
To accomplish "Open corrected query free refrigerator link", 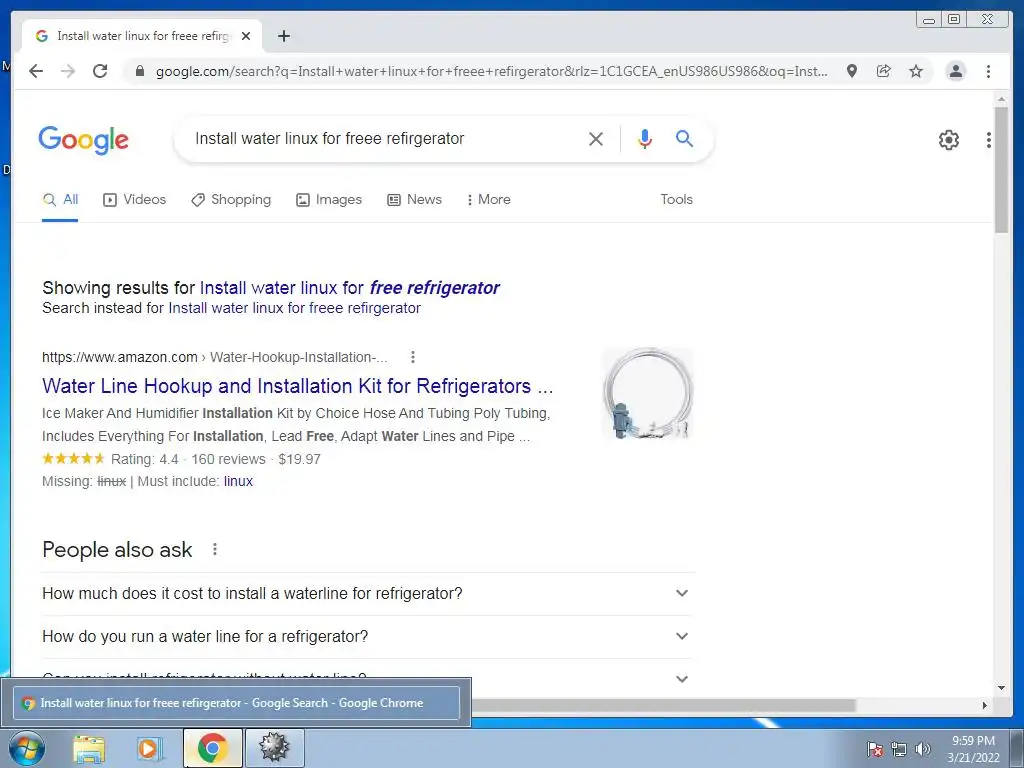I will point(349,288).
